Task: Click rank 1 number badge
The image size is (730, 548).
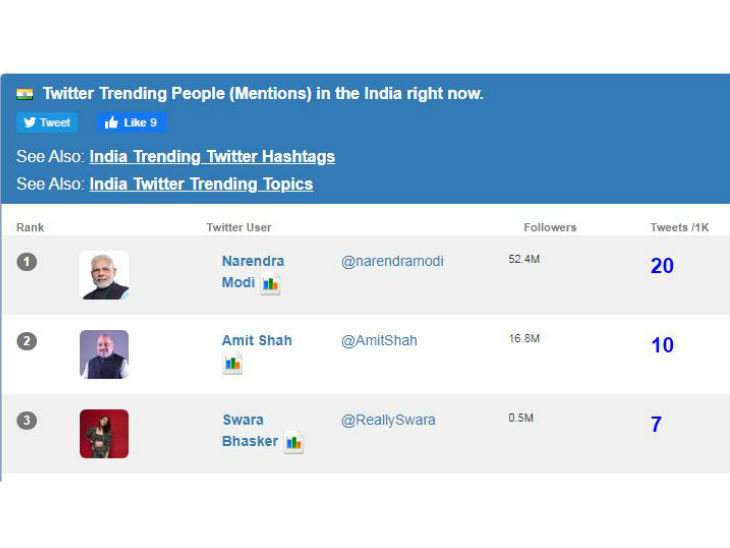Action: [27, 262]
